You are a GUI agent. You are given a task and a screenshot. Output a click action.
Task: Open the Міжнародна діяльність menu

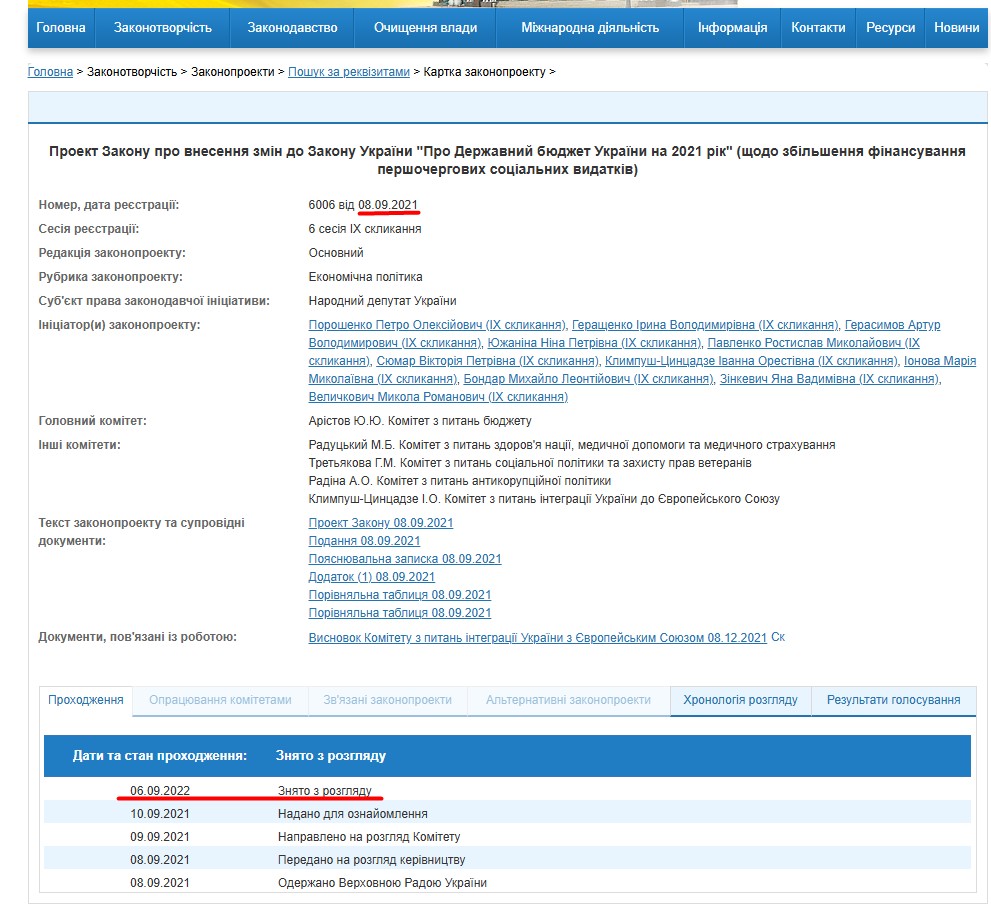coord(590,28)
